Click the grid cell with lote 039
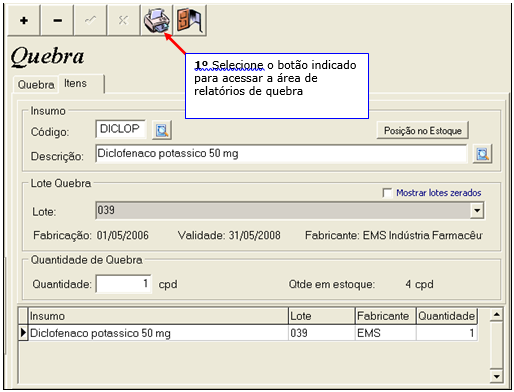514x392 pixels. [322, 333]
